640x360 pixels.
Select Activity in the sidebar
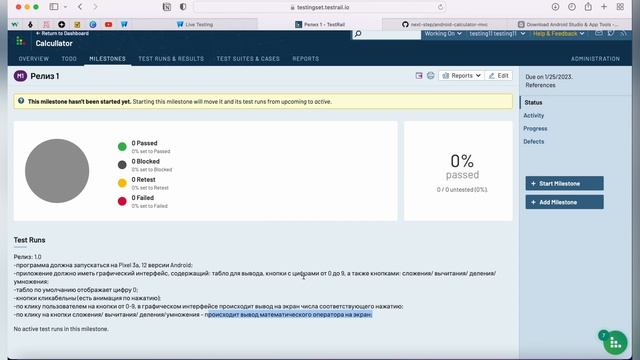coord(533,116)
